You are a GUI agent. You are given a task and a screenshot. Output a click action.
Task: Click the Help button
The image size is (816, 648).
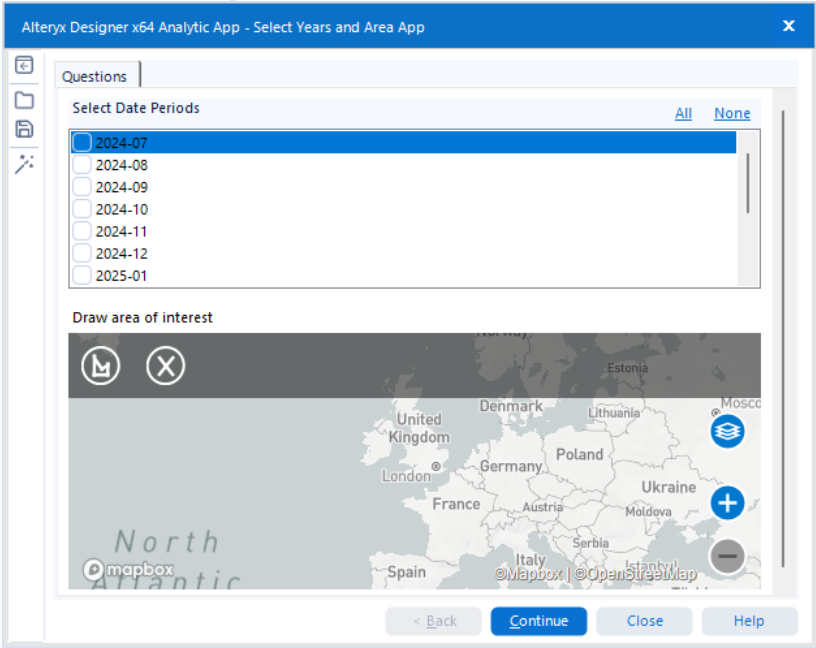749,621
